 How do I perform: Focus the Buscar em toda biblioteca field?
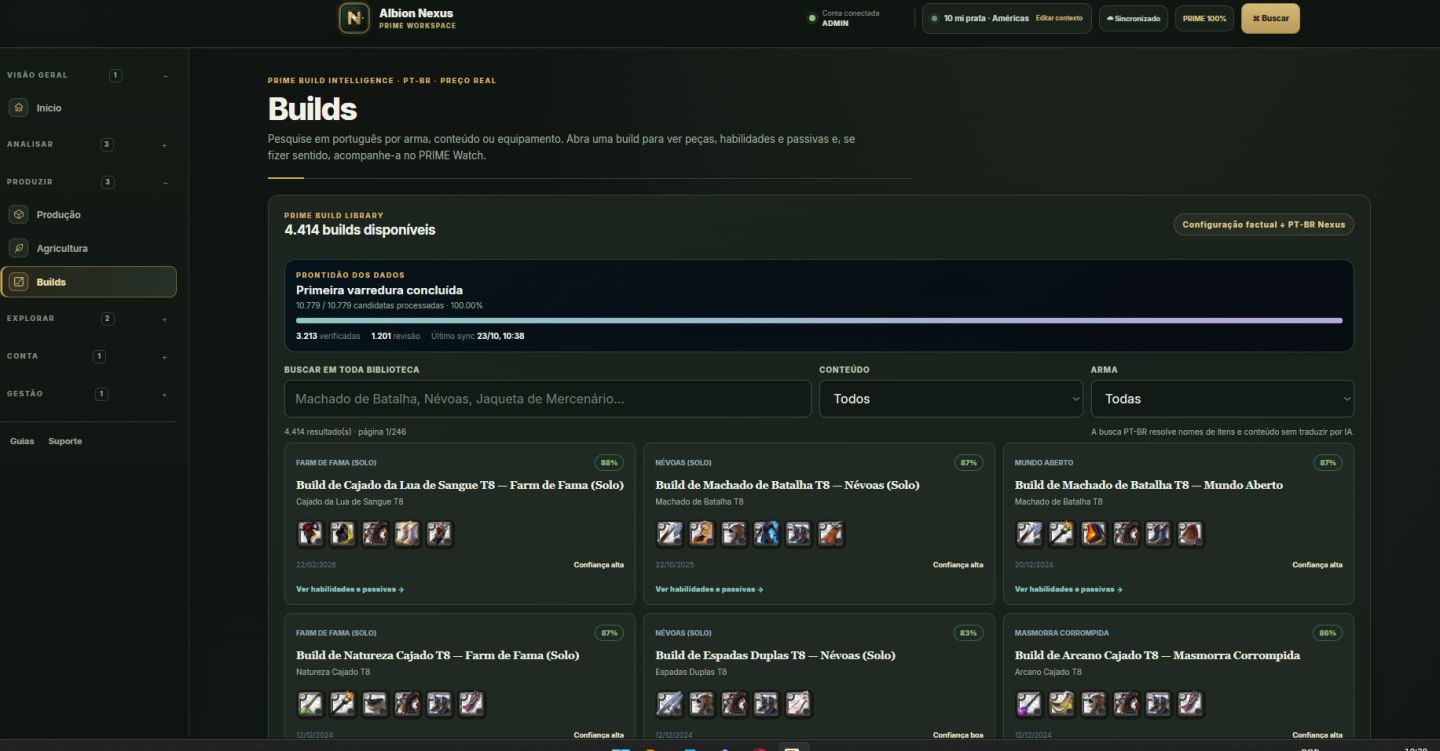(547, 398)
